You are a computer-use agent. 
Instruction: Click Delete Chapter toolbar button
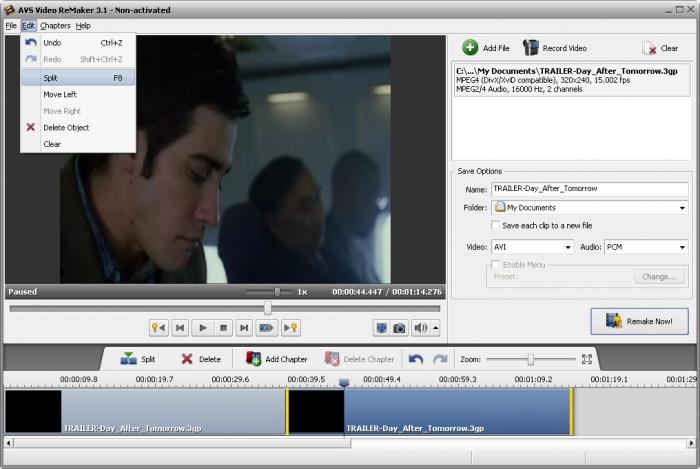pyautogui.click(x=359, y=359)
